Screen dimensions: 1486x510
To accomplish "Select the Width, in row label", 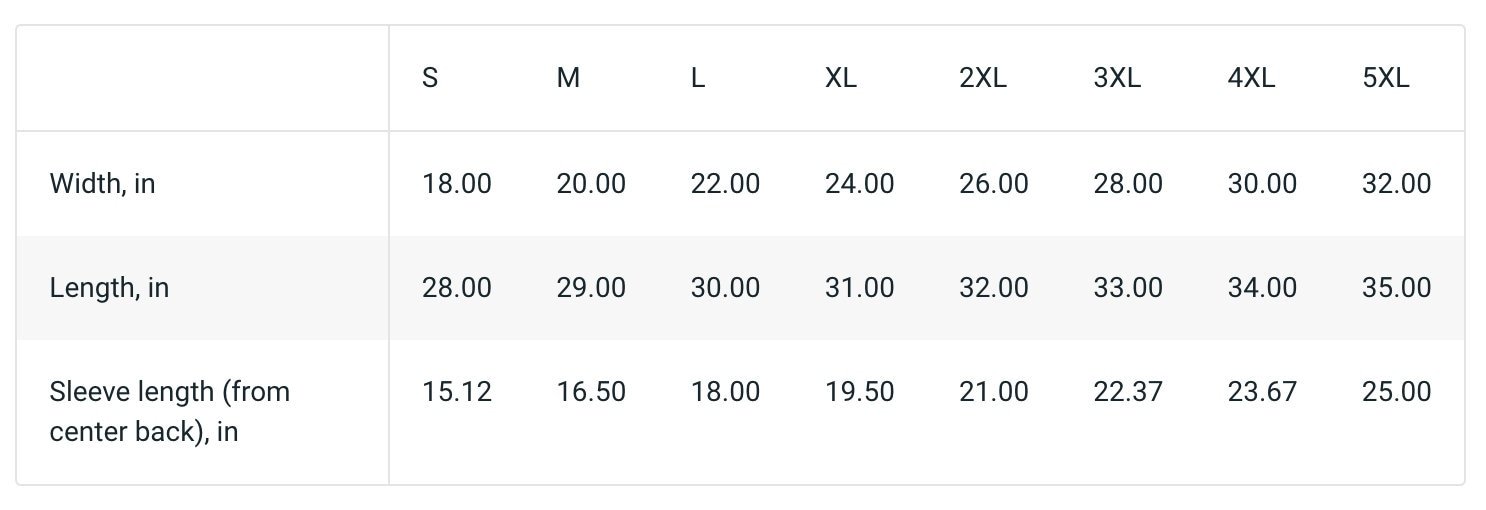I will (102, 184).
